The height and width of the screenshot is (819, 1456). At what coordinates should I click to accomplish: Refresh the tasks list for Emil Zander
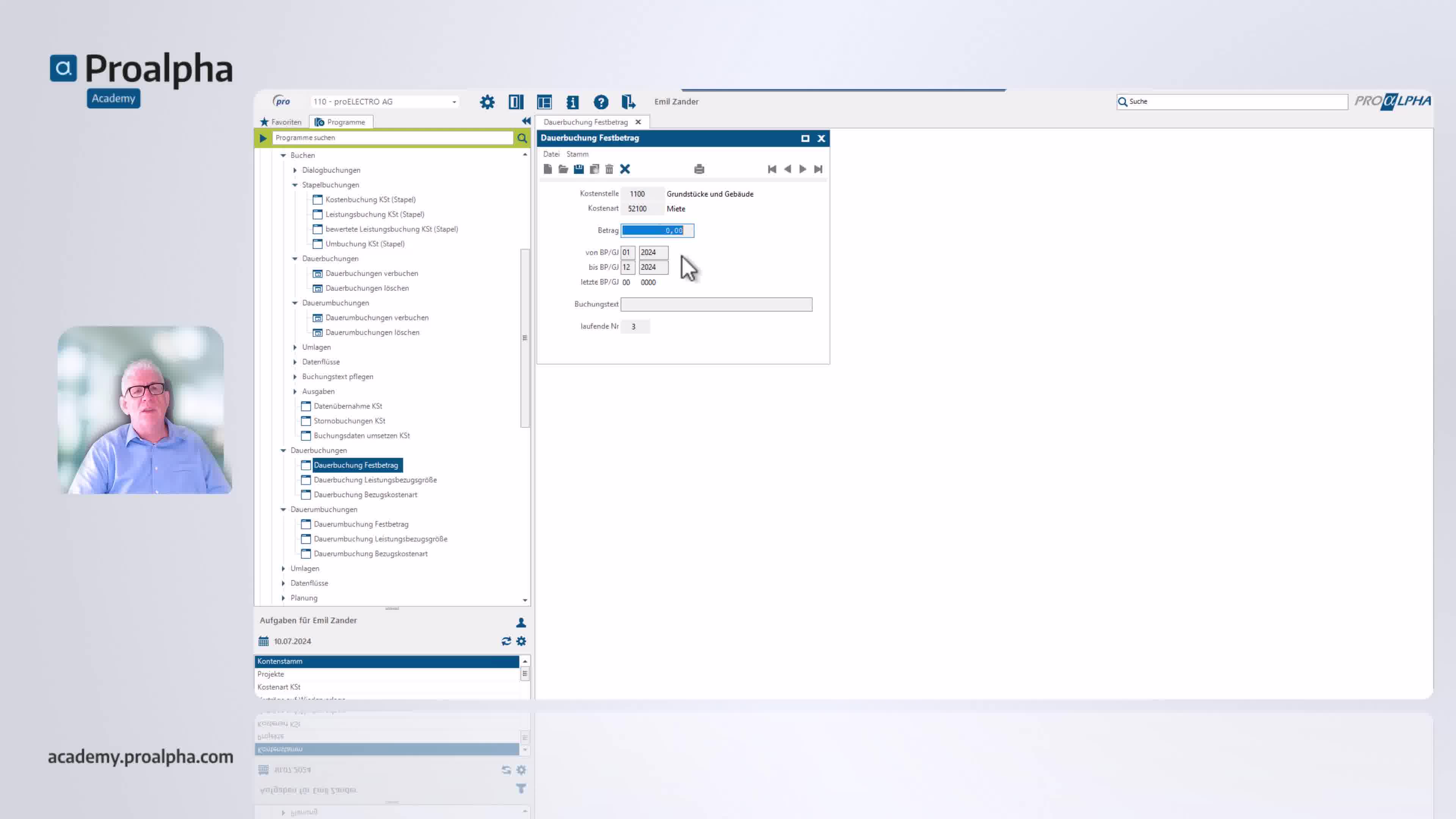pyautogui.click(x=506, y=641)
